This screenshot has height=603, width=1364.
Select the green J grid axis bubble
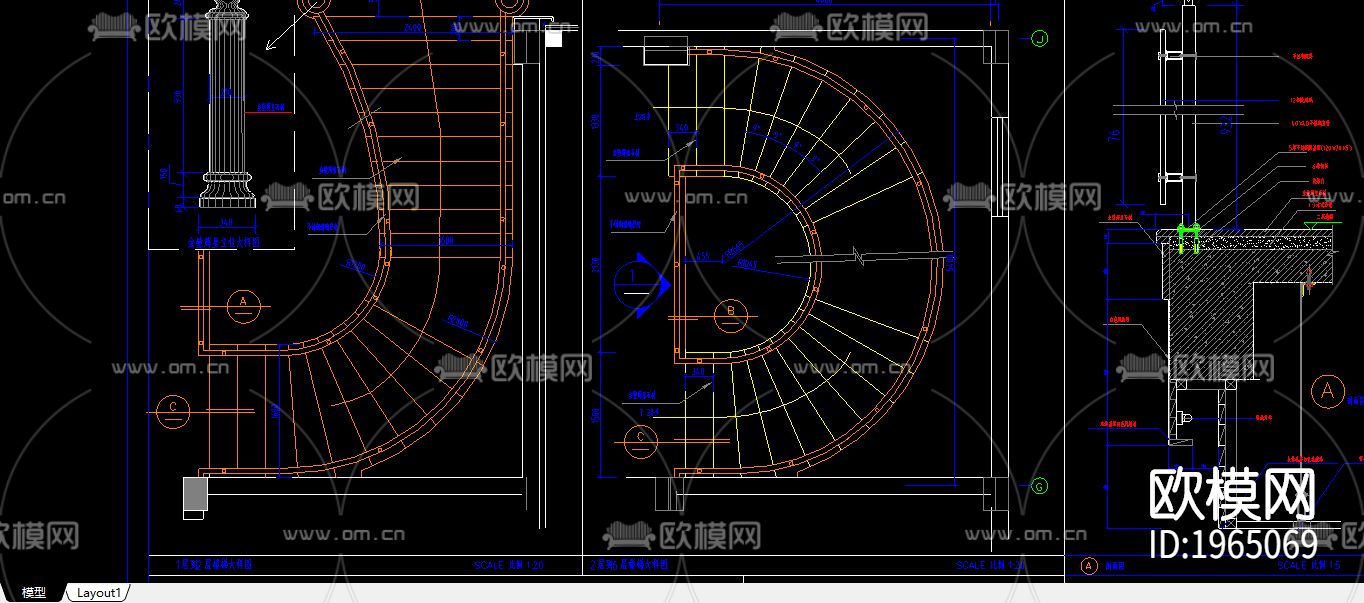(x=1039, y=39)
